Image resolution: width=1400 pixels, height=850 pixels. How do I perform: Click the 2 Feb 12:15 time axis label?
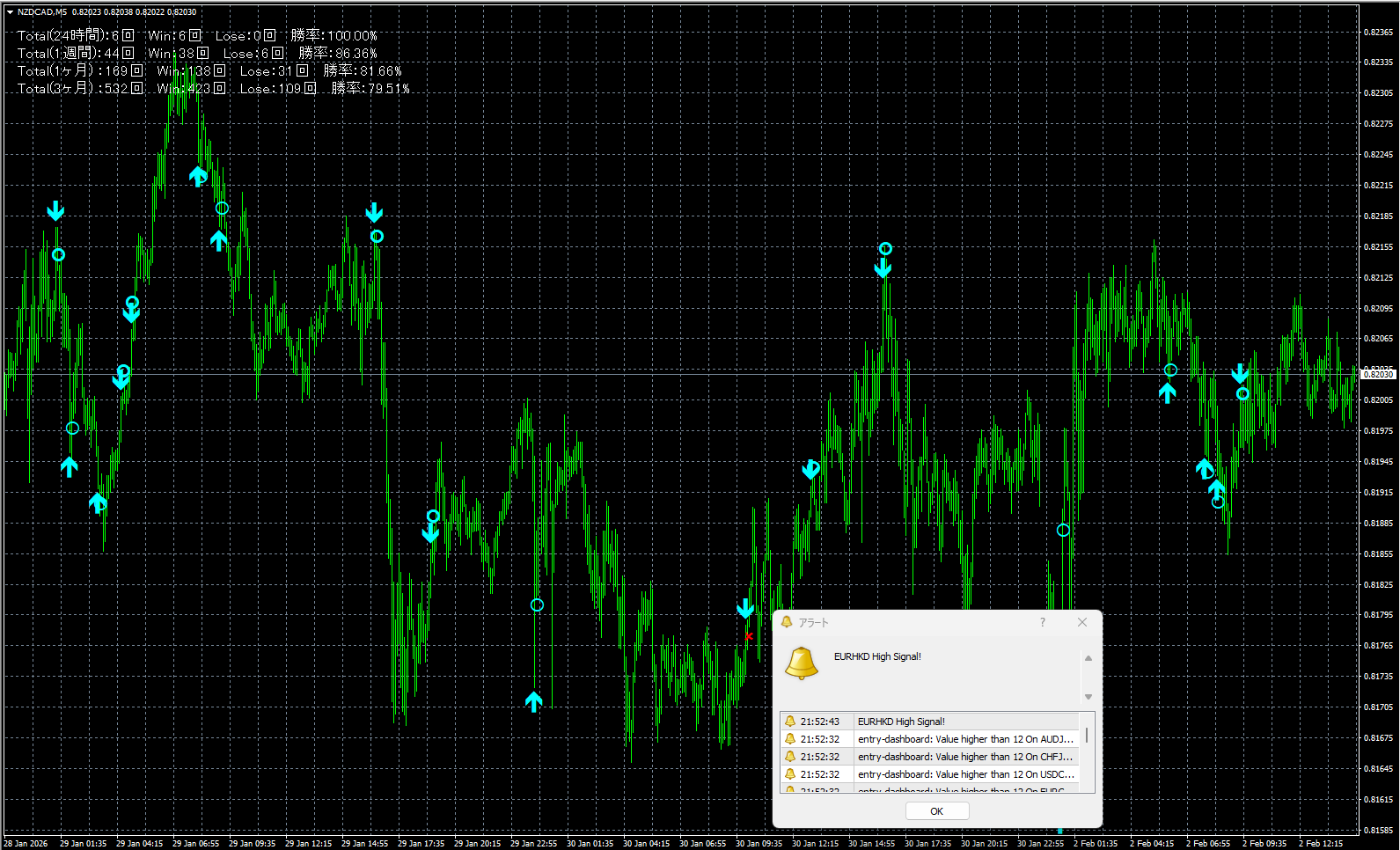click(1320, 843)
